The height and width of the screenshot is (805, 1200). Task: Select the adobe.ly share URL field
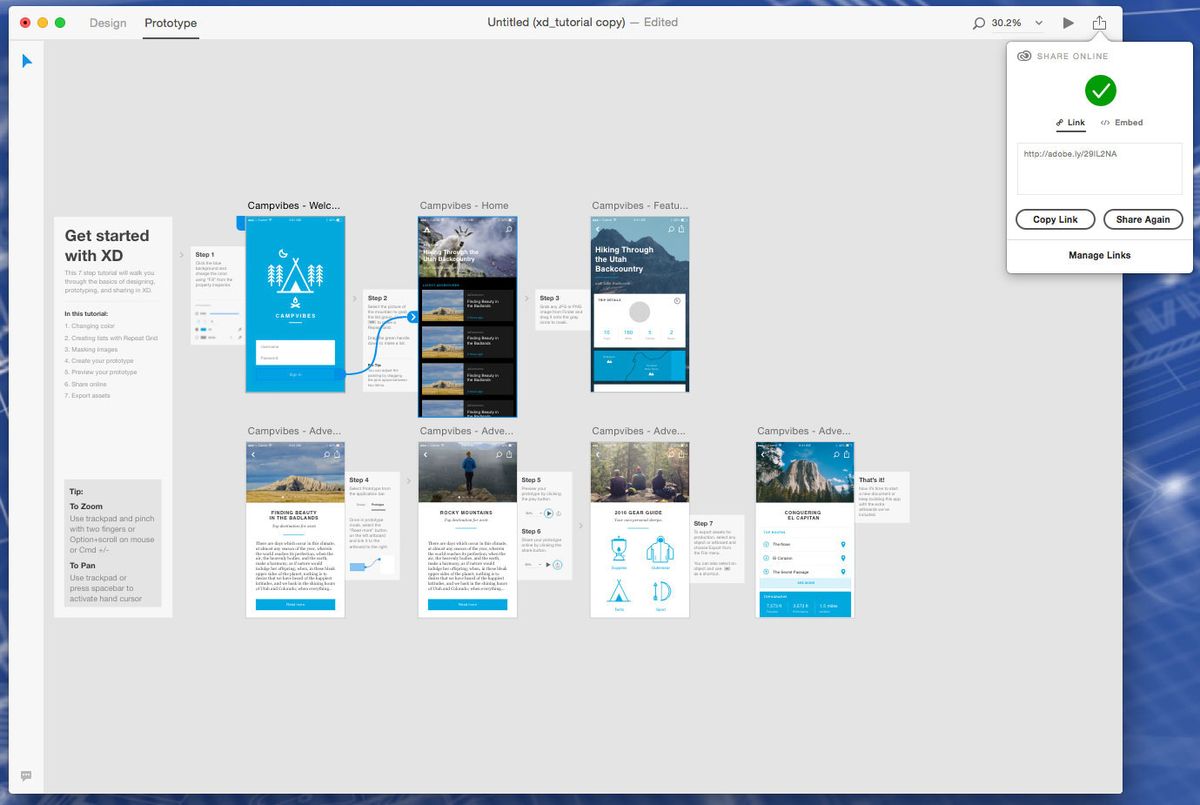click(1098, 168)
